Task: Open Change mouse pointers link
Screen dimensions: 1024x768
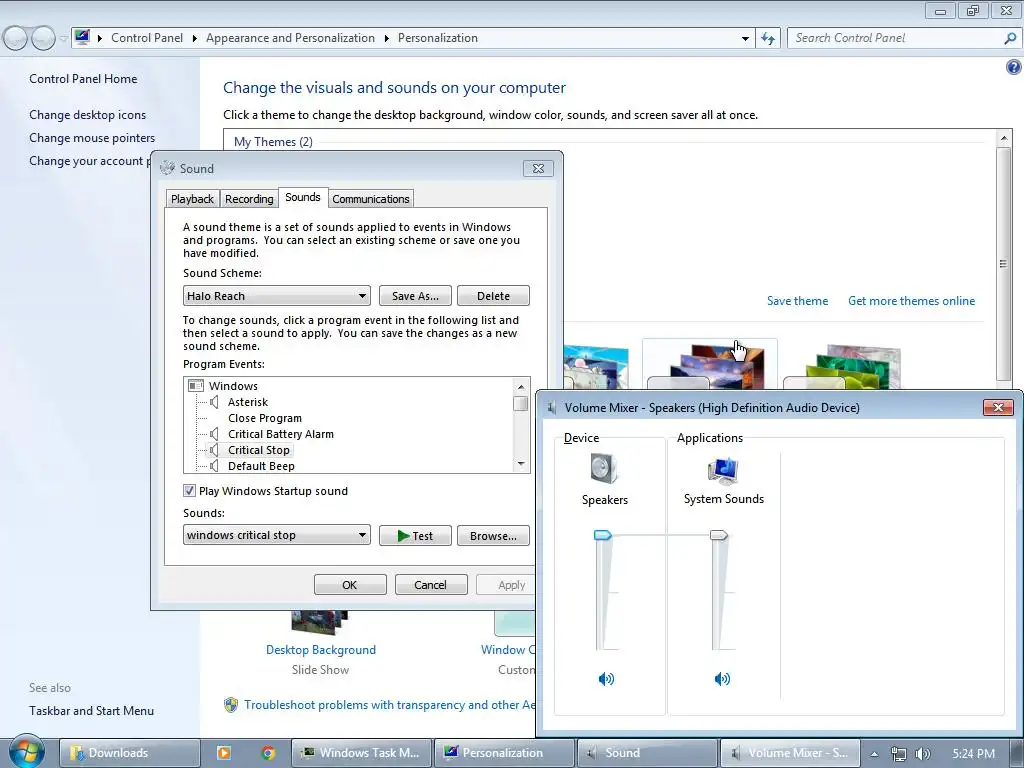Action: click(x=92, y=138)
